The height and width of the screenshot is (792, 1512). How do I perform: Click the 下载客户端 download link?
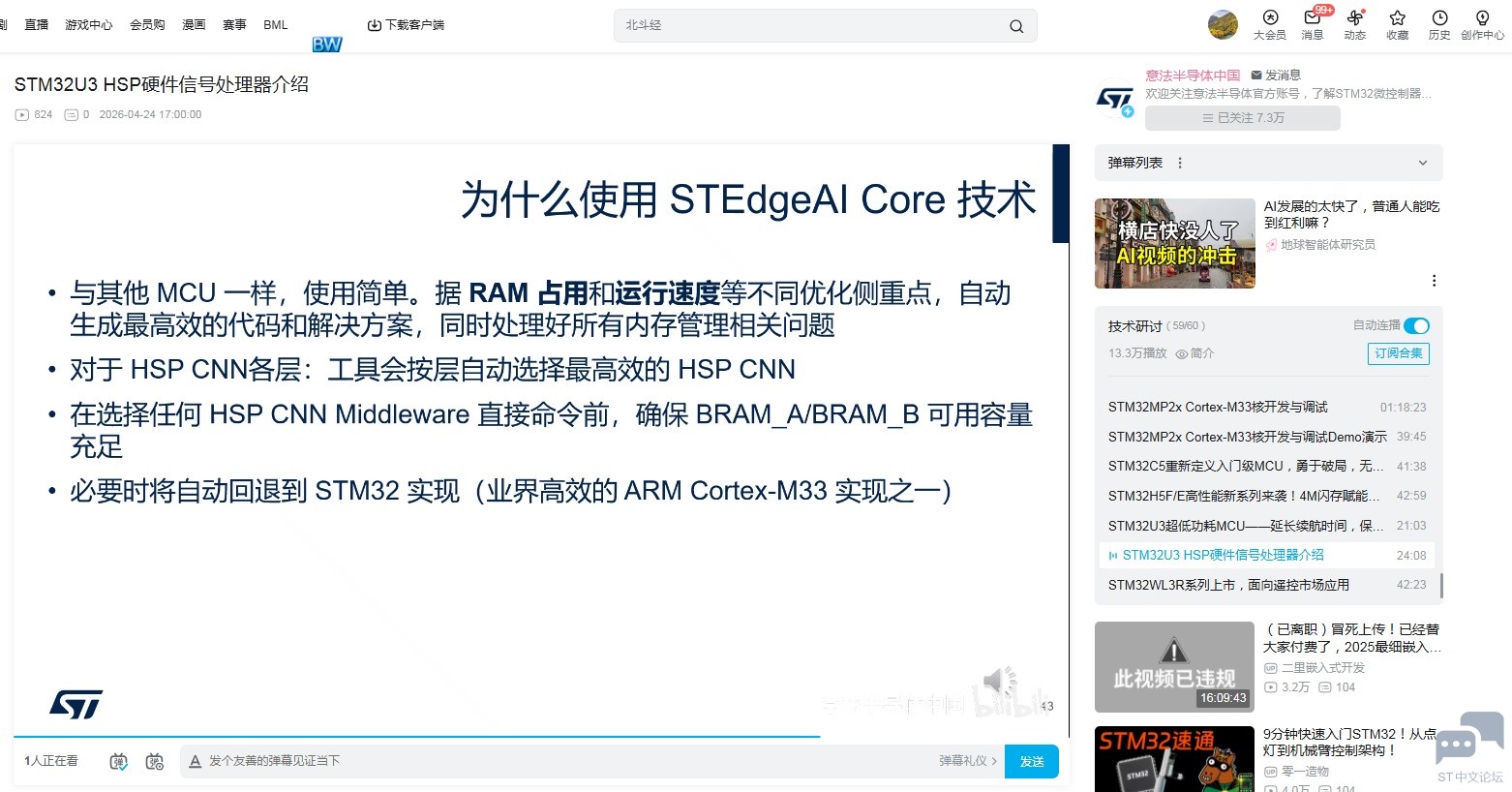click(406, 25)
